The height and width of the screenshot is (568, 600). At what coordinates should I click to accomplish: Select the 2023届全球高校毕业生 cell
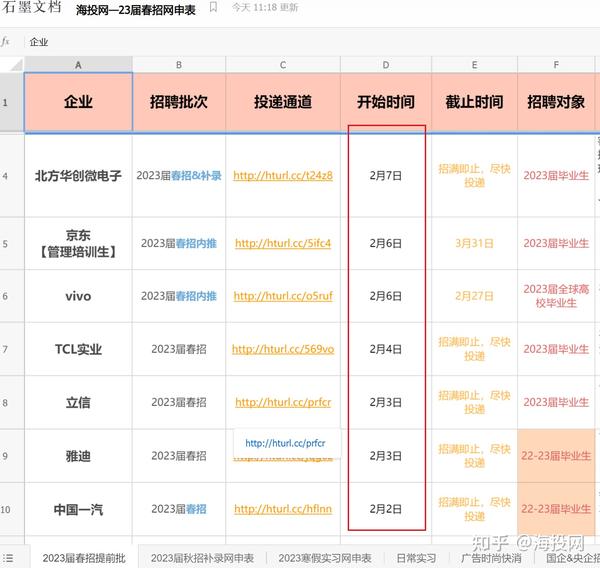tap(556, 296)
